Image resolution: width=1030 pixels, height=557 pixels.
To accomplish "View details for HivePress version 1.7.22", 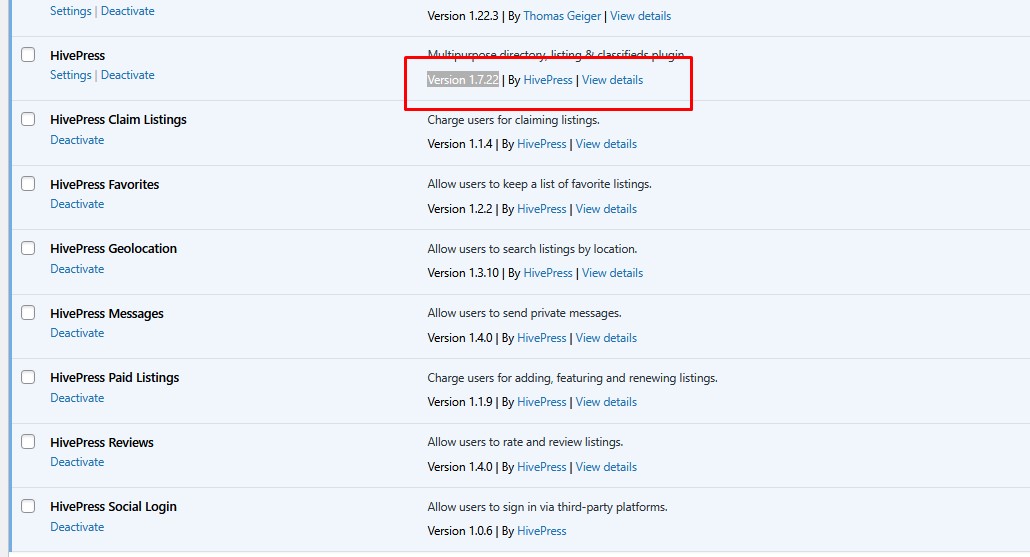I will click(x=612, y=80).
